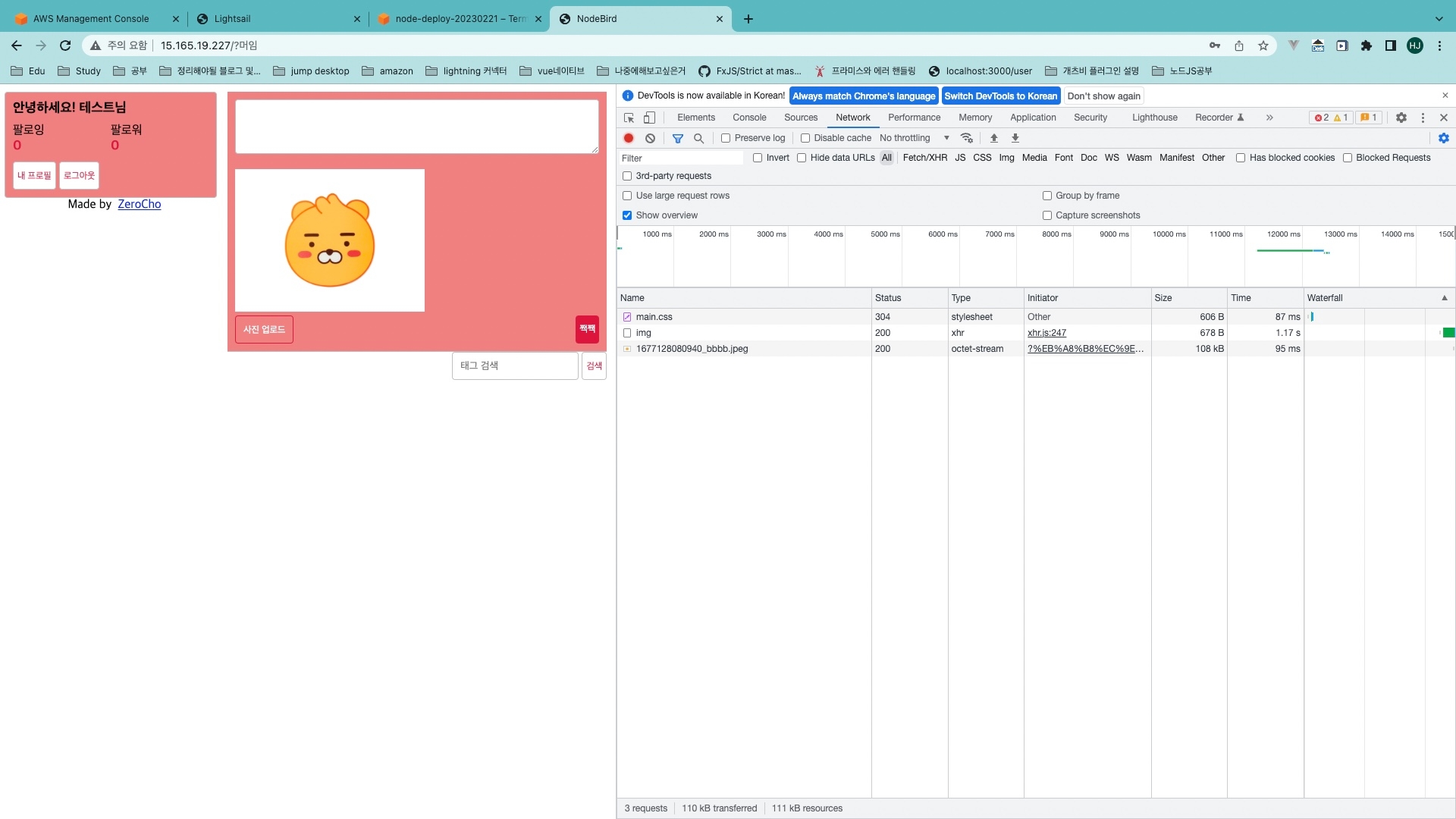Image resolution: width=1456 pixels, height=819 pixels.
Task: Check the Disable cache option
Action: pos(805,138)
